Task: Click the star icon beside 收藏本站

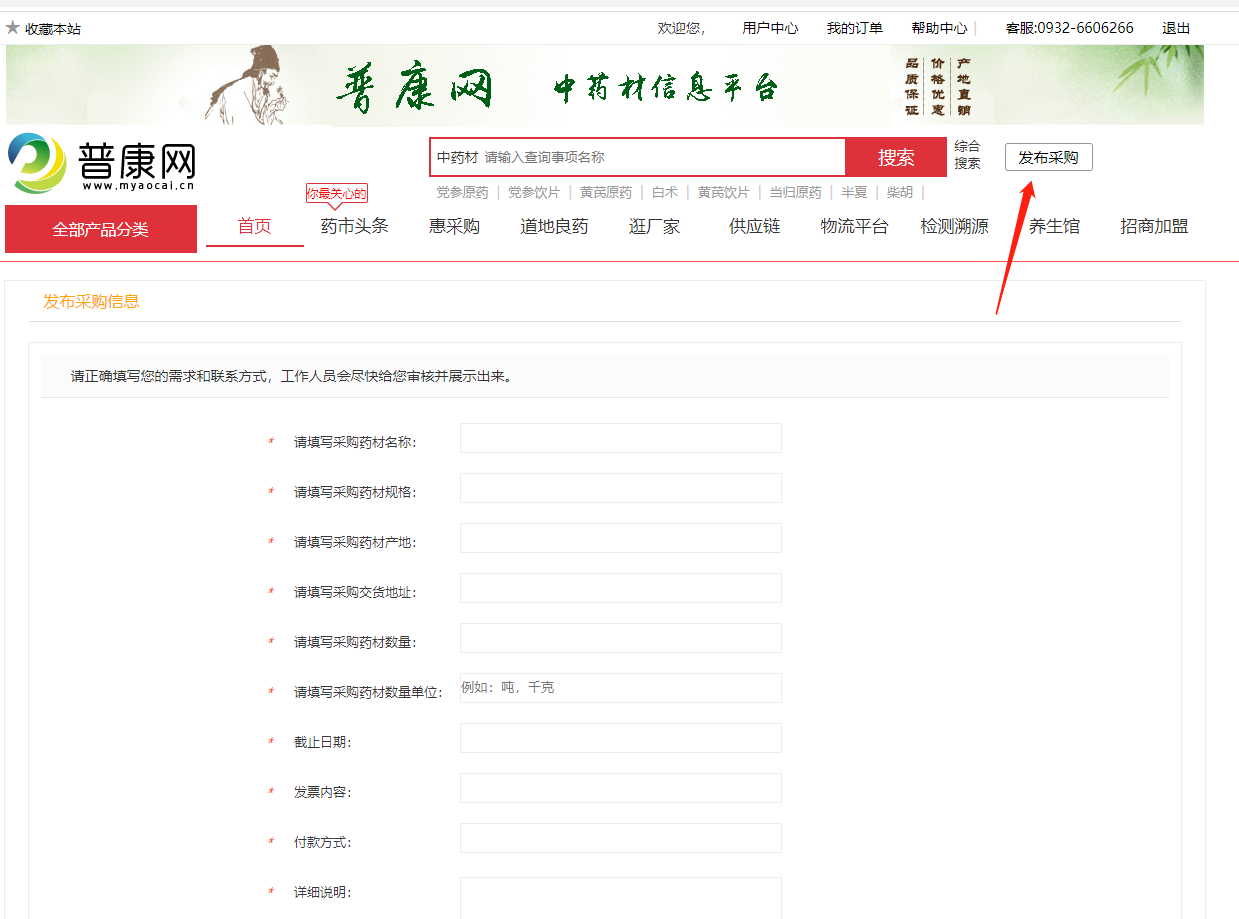Action: coord(13,28)
